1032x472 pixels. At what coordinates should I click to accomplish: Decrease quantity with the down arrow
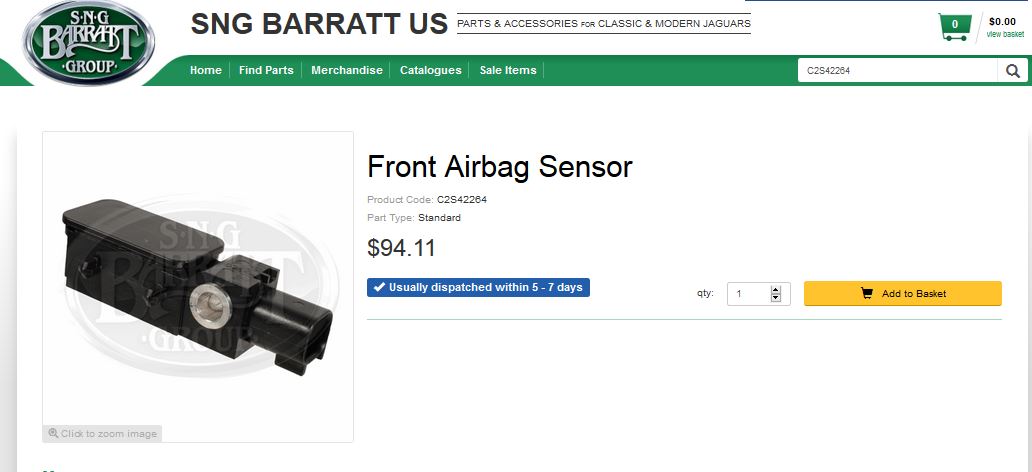[775, 298]
